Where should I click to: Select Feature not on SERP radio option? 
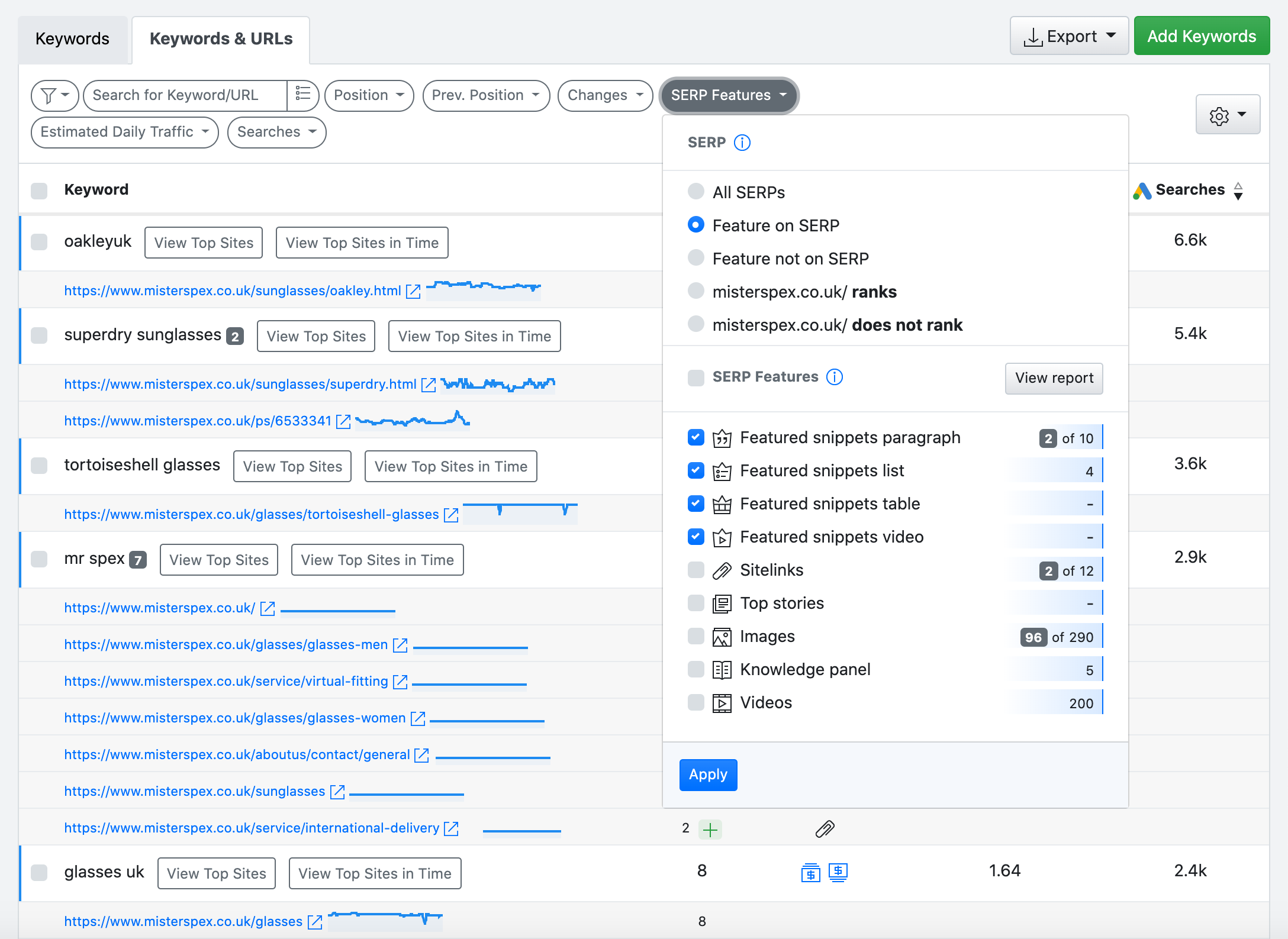(x=696, y=258)
